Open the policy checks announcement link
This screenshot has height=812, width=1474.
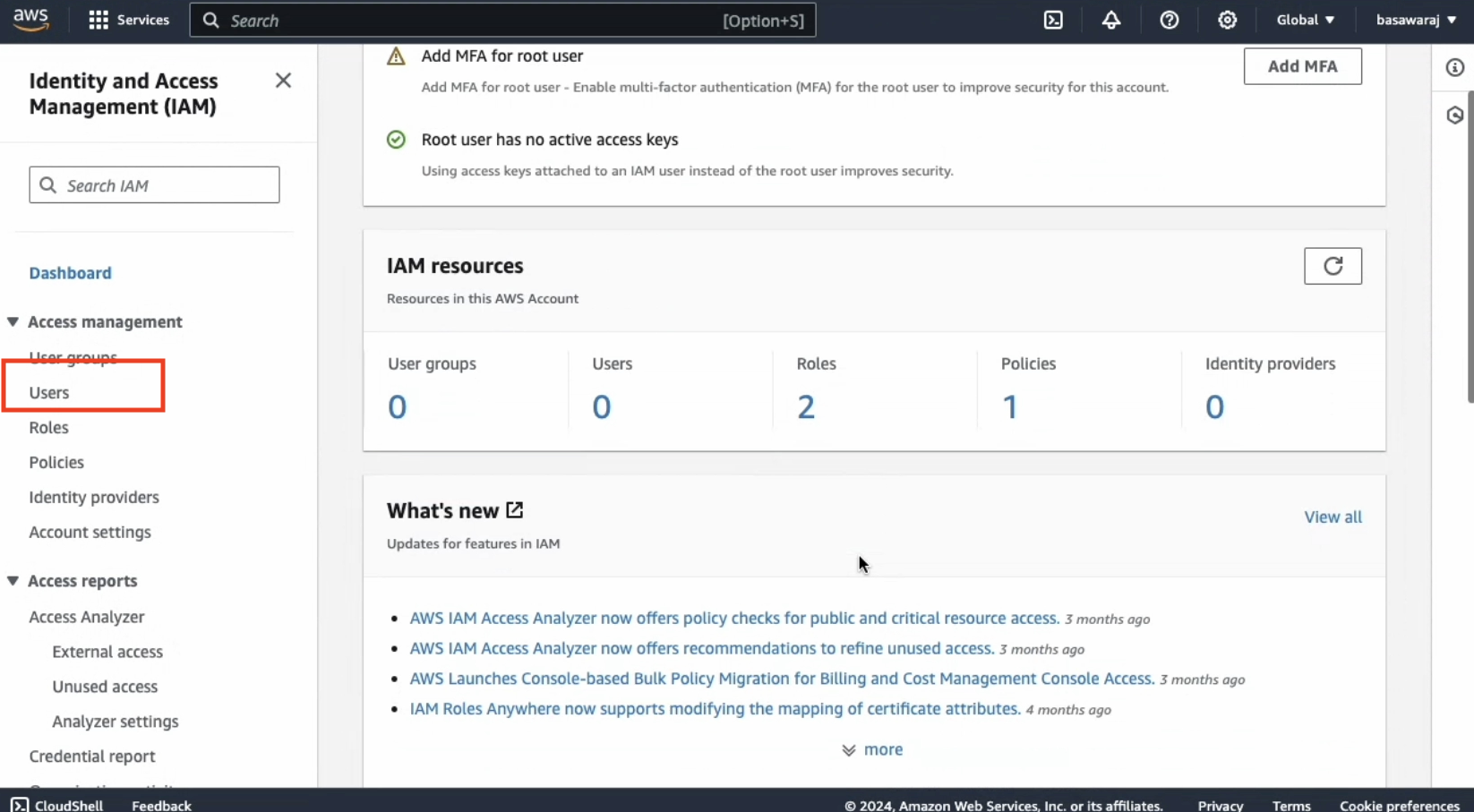(x=734, y=618)
